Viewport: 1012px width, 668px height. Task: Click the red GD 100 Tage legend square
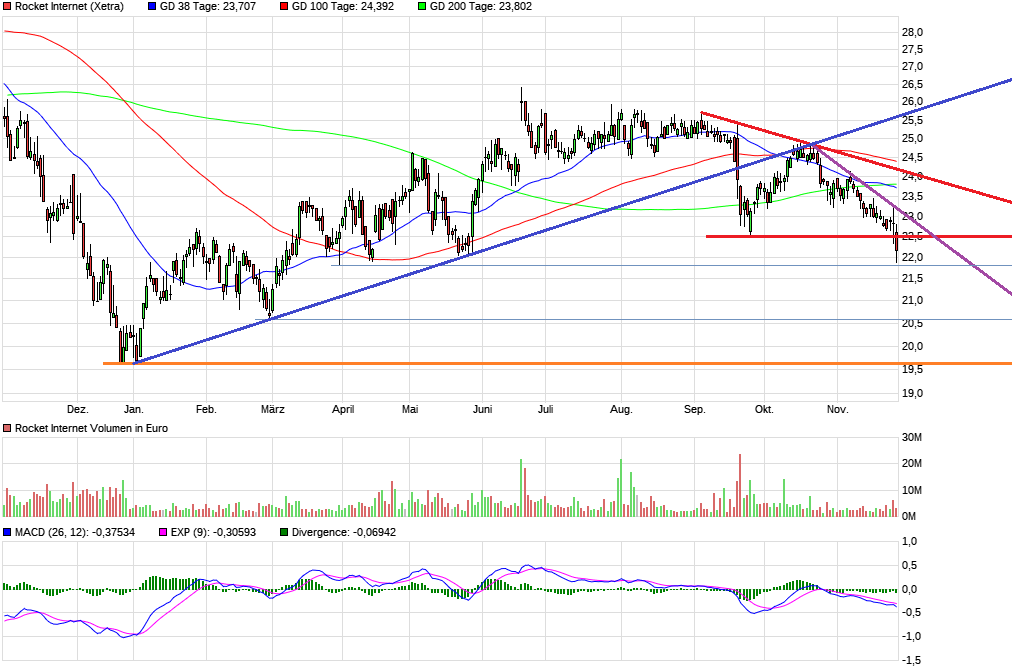point(283,6)
